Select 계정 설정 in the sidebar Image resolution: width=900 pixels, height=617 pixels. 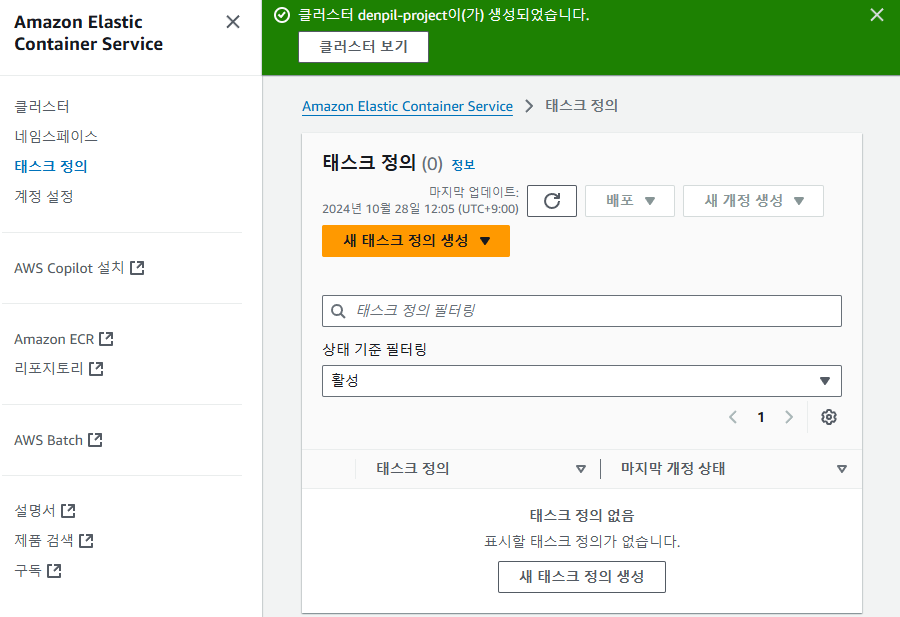click(x=44, y=196)
